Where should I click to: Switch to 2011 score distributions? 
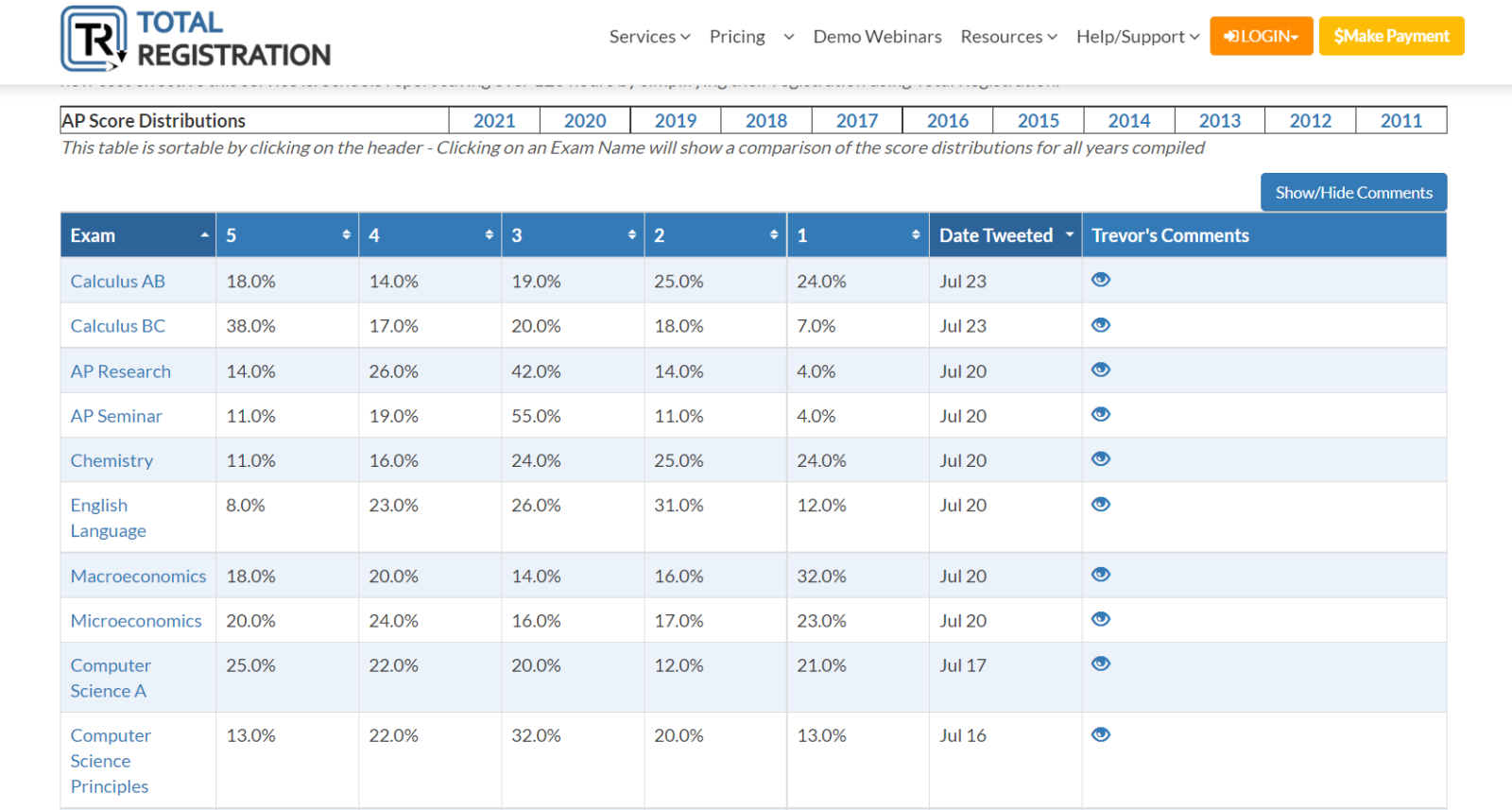[1401, 121]
